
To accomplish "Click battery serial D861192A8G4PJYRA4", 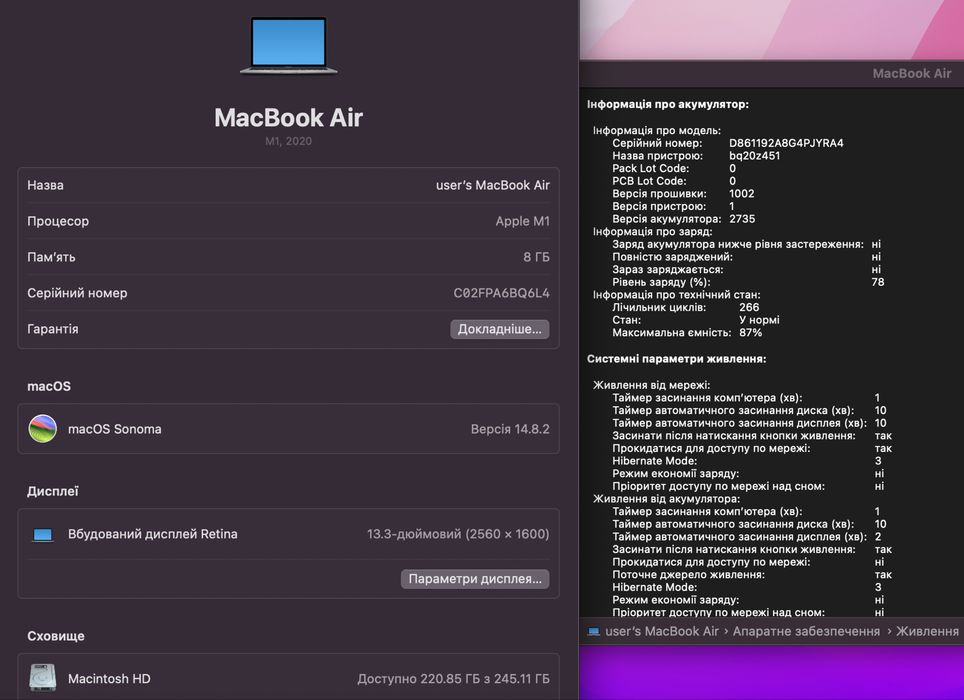I will [786, 143].
